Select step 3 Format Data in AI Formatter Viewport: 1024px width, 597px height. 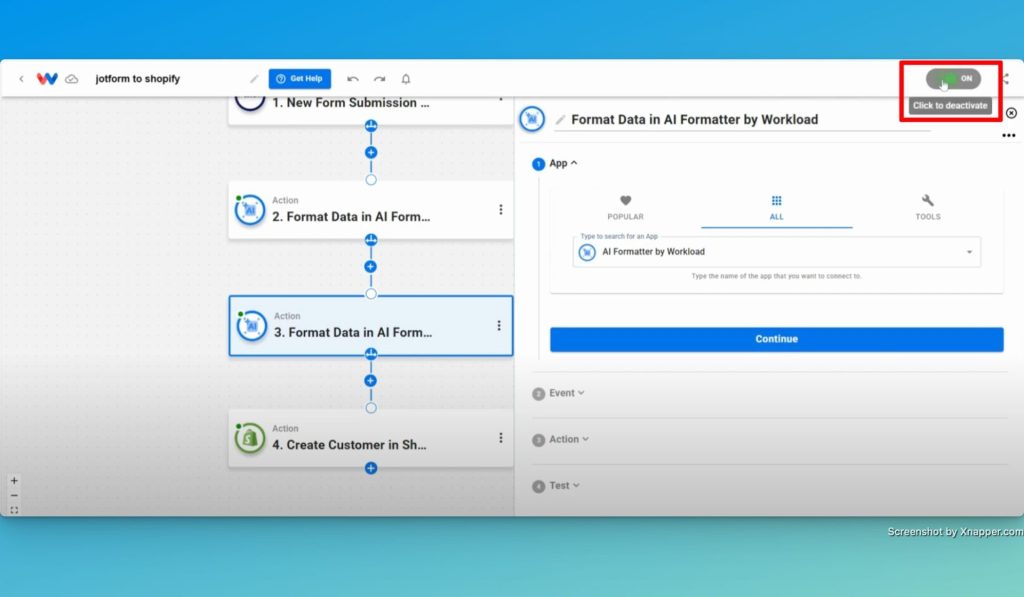click(370, 325)
